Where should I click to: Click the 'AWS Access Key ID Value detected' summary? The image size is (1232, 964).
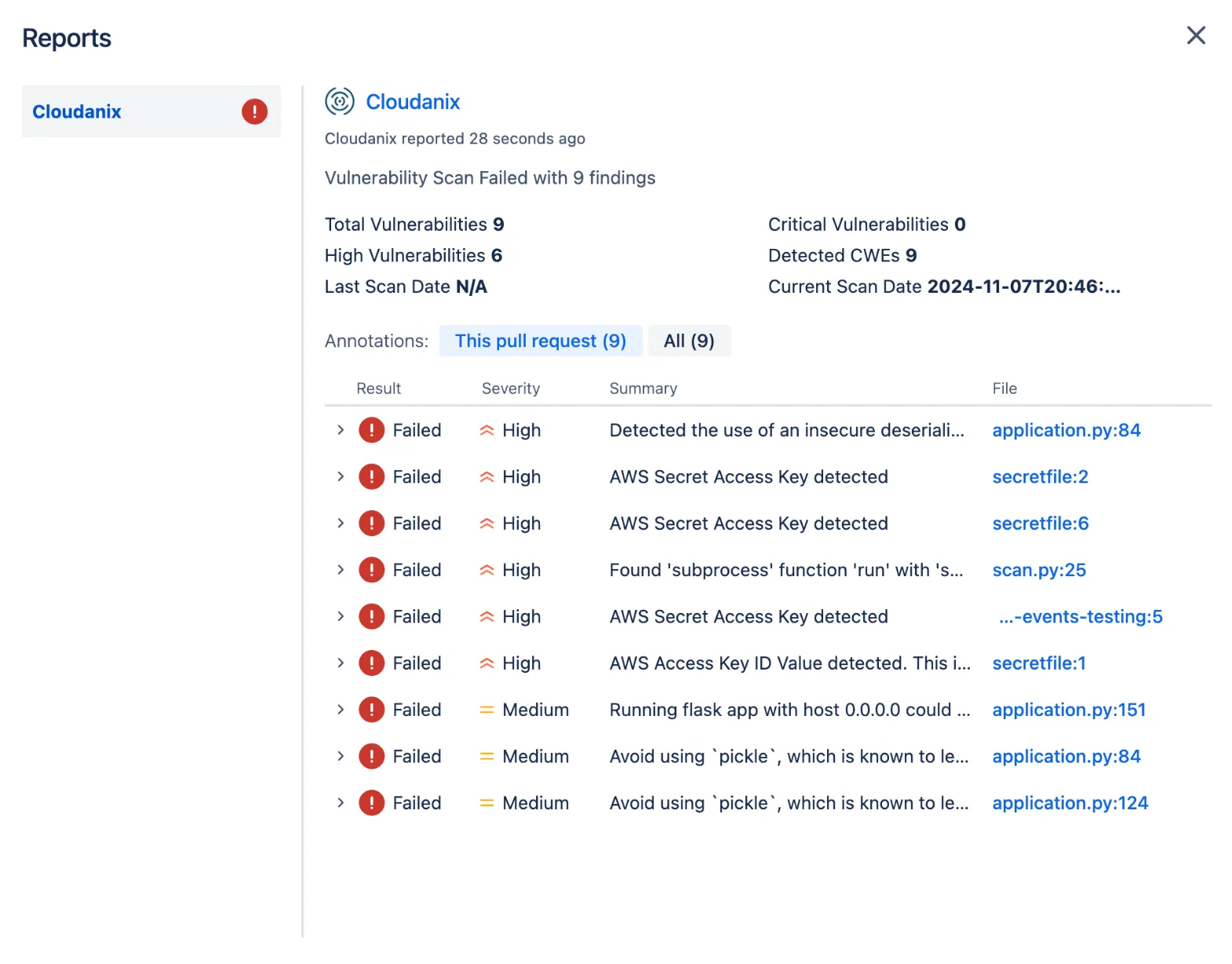point(790,663)
